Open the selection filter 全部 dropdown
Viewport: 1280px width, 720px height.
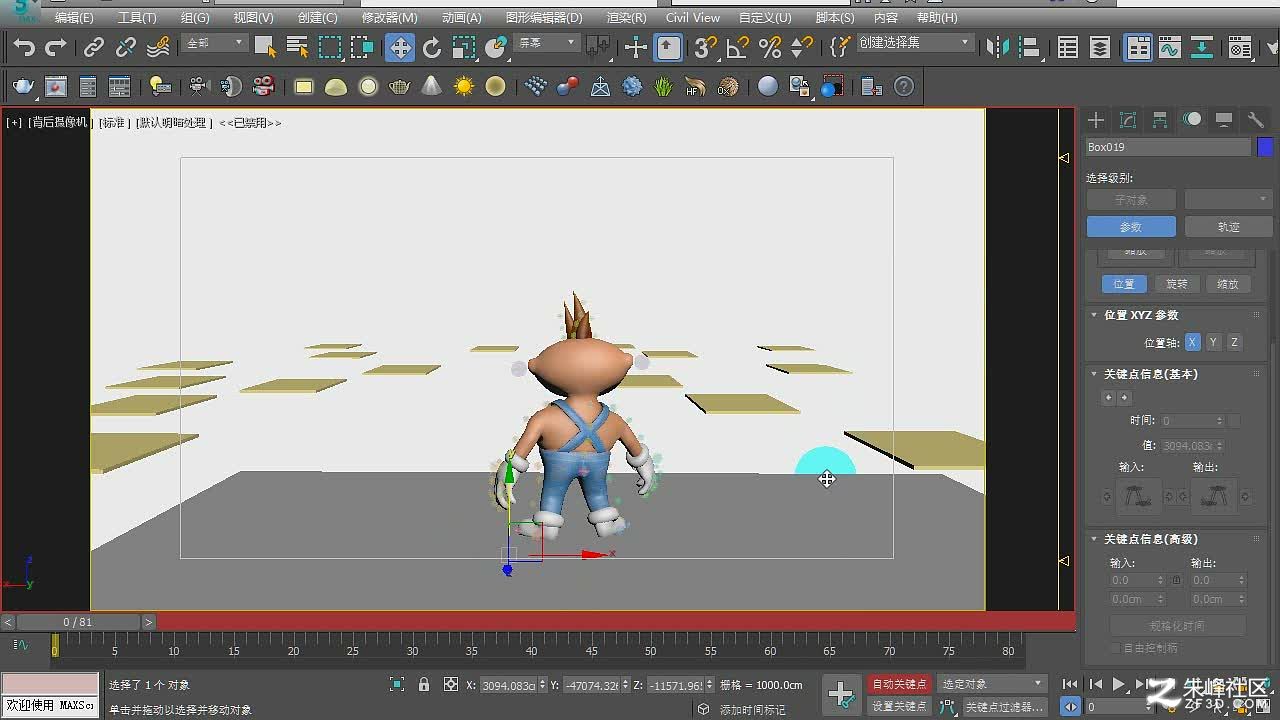coord(215,43)
